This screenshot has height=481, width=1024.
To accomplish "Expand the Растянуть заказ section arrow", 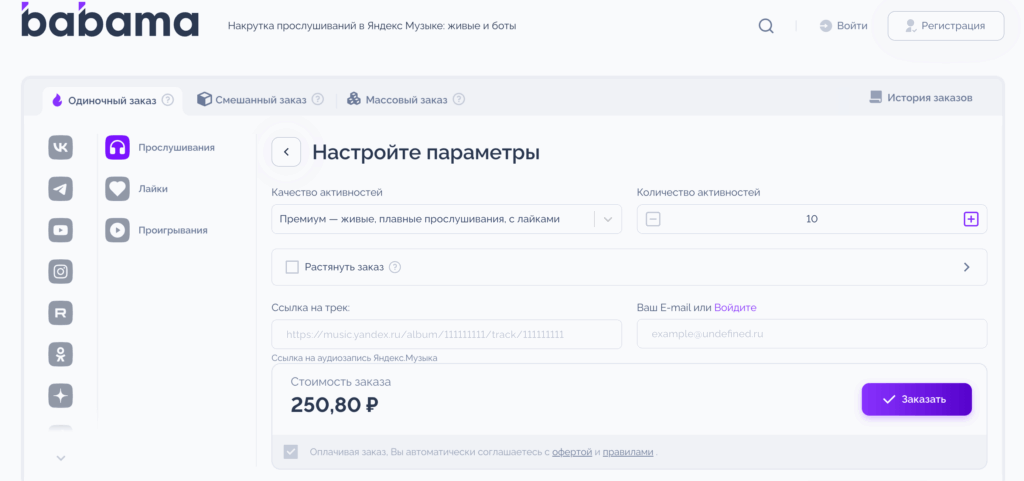I will (x=966, y=267).
